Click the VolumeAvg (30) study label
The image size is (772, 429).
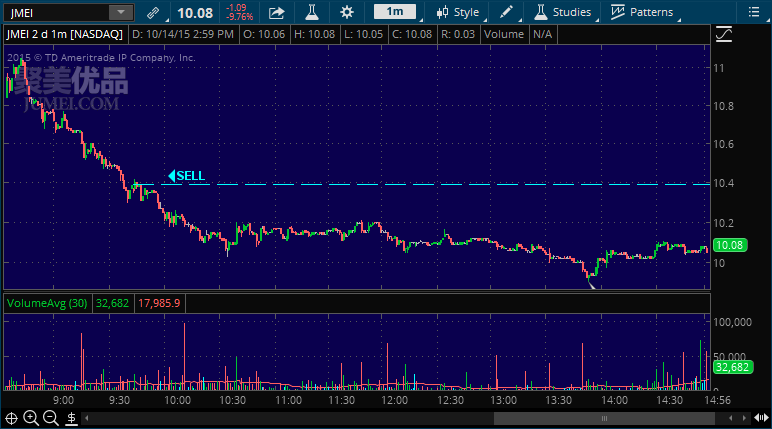(47, 303)
